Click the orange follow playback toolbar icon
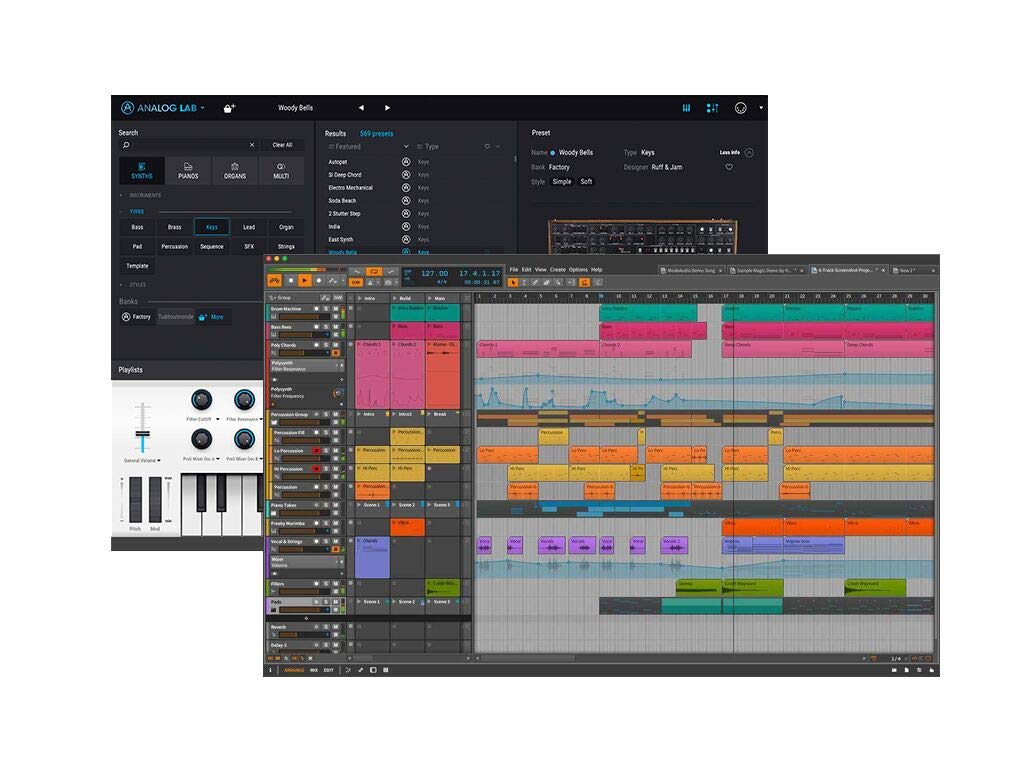This screenshot has height=768, width=1024. [584, 282]
